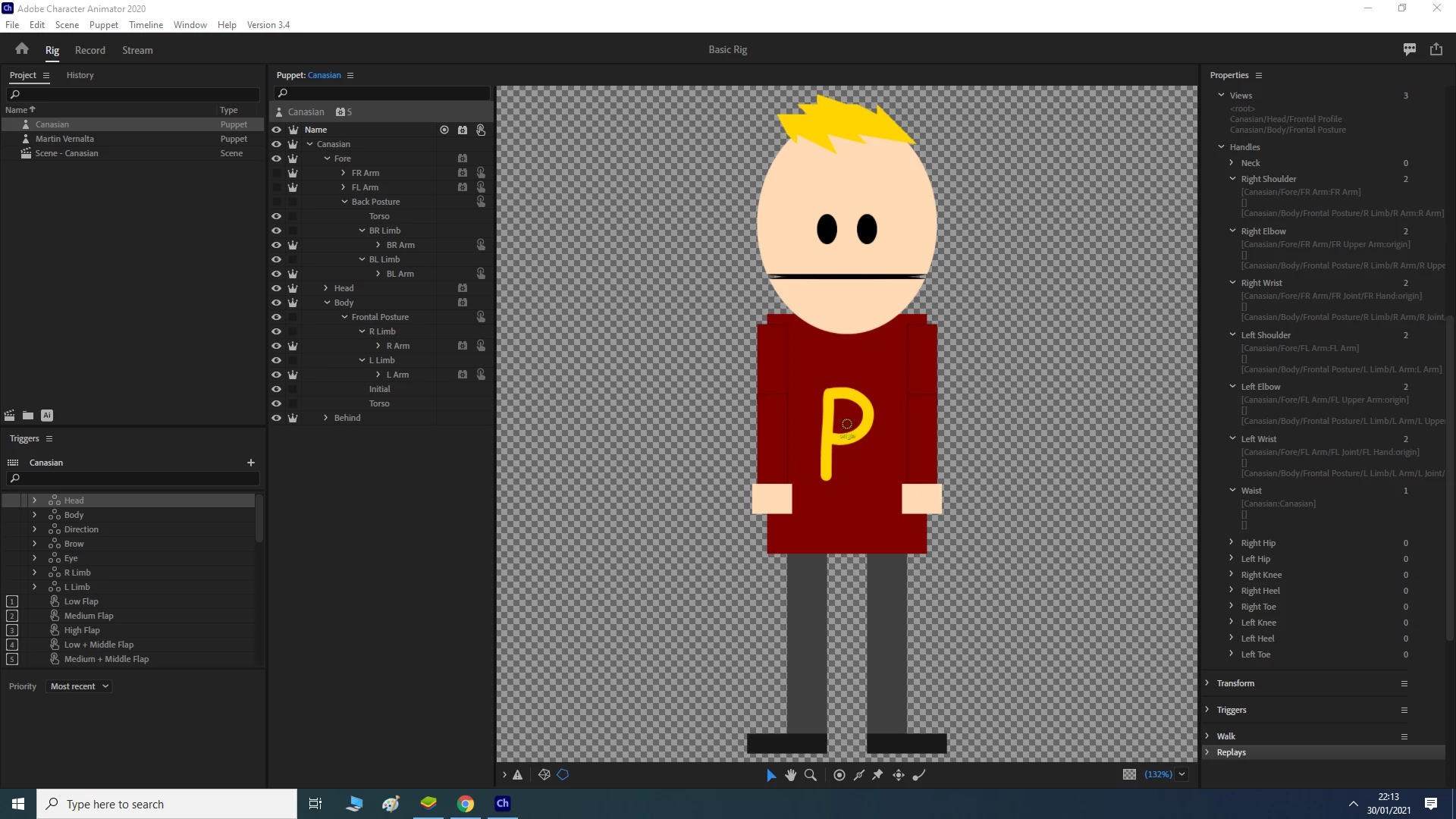1456x819 pixels.
Task: Select the Dangle tool
Action: tap(919, 775)
